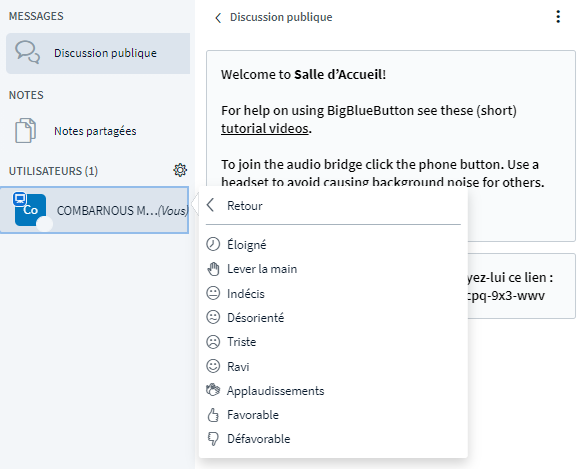Click the clock icon beside Éloigné
Image resolution: width=579 pixels, height=469 pixels.
[213, 244]
